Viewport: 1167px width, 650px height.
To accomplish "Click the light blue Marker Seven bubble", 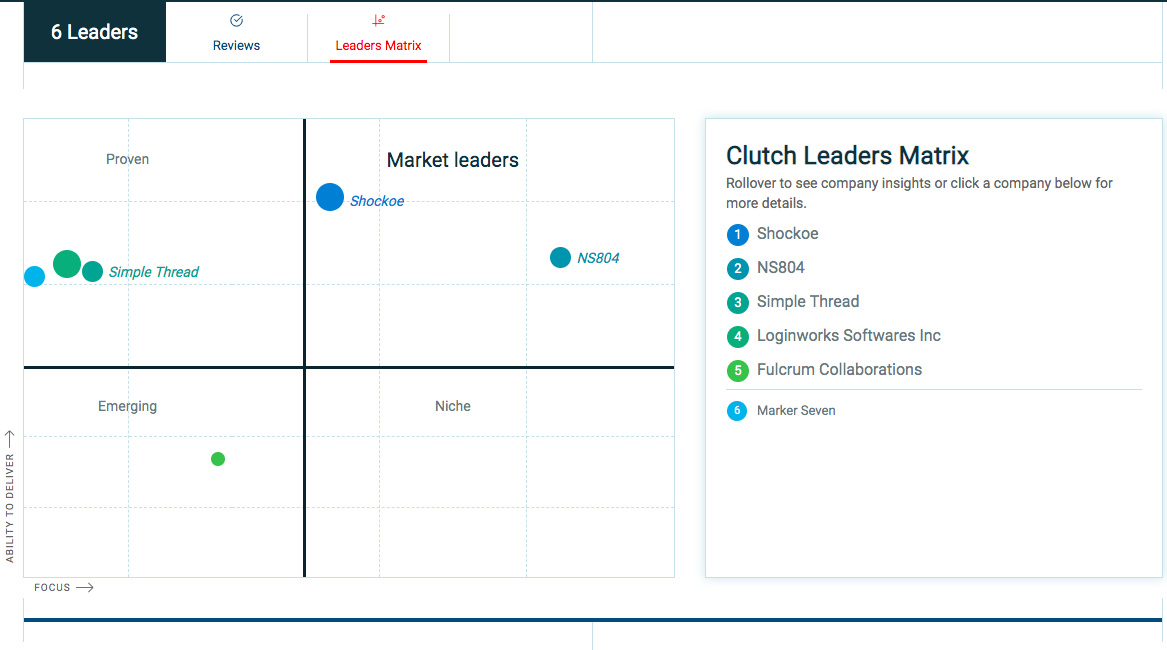I will coord(34,276).
